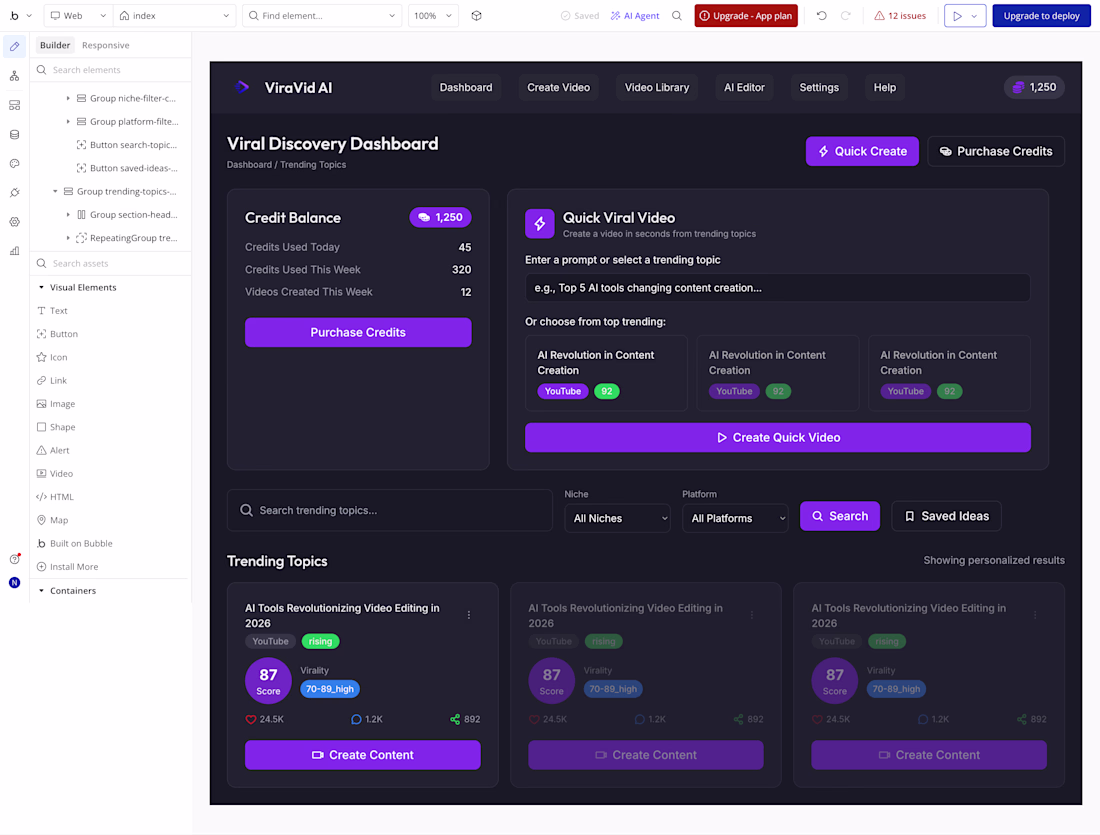The width and height of the screenshot is (1100, 835).
Task: Open the index page selector dropdown
Action: point(174,15)
